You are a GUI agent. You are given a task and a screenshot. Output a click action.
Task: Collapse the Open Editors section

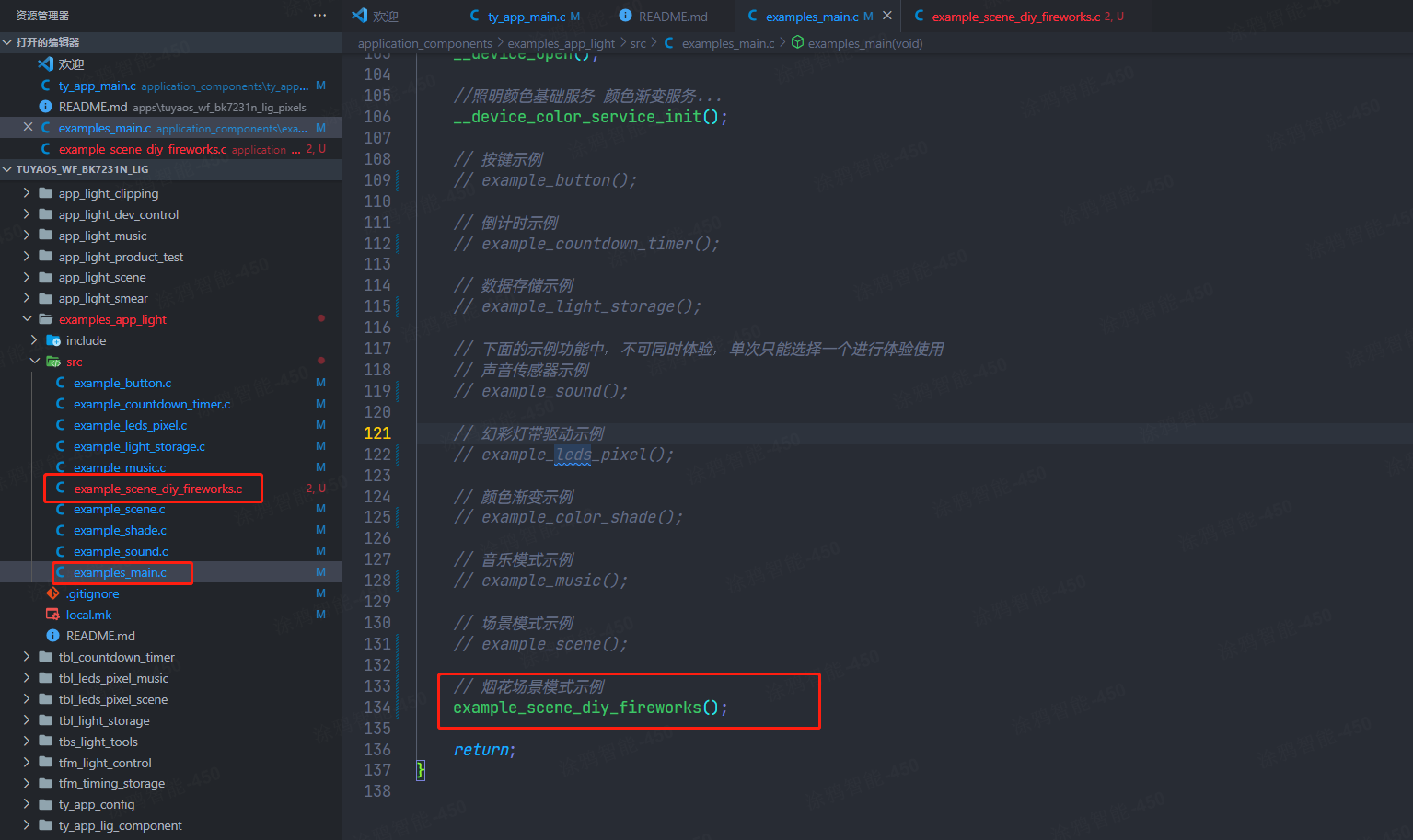click(7, 42)
